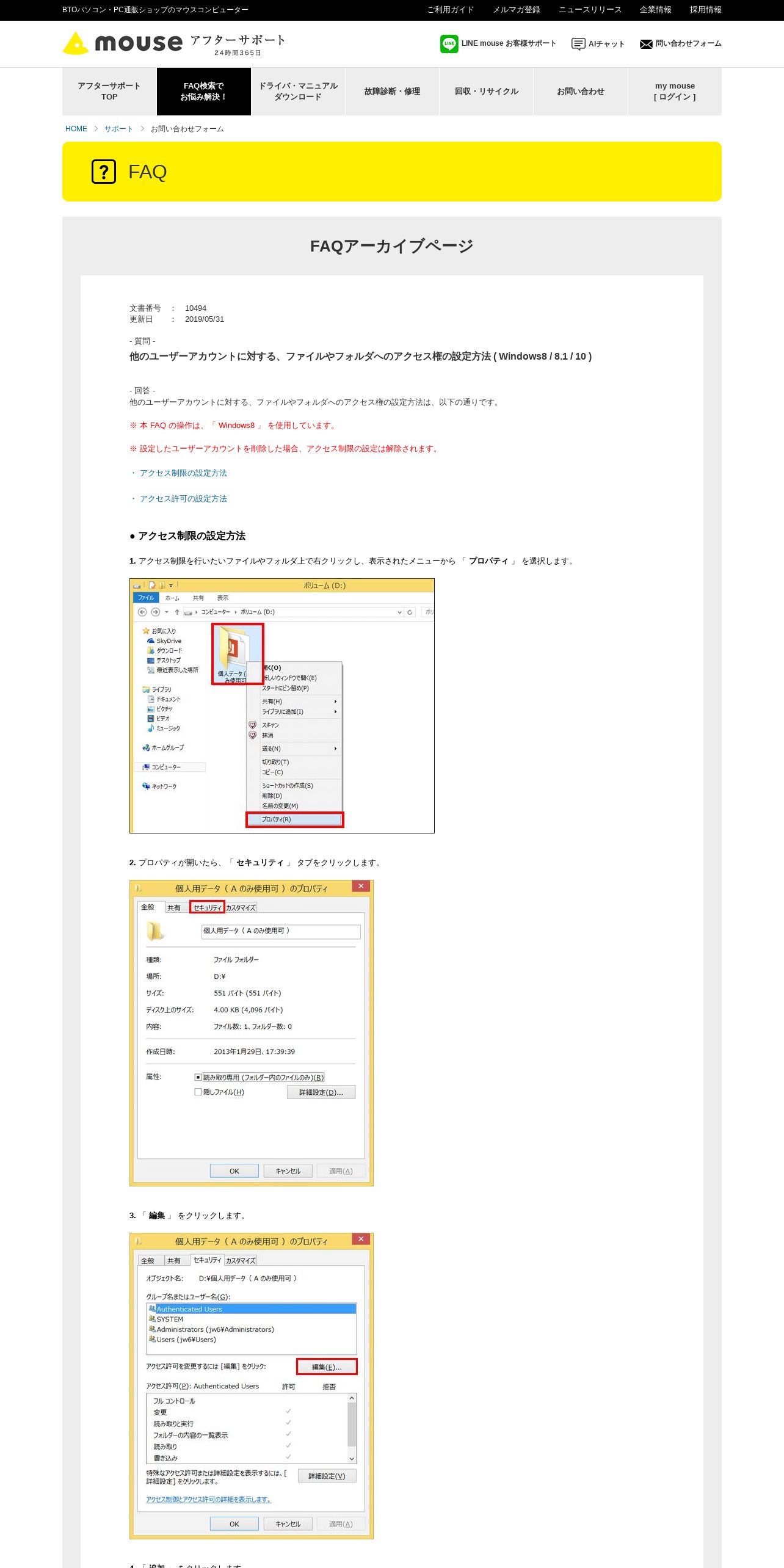Click the Explorer refresh icon in screenshot
784x1568 pixels.
[410, 612]
